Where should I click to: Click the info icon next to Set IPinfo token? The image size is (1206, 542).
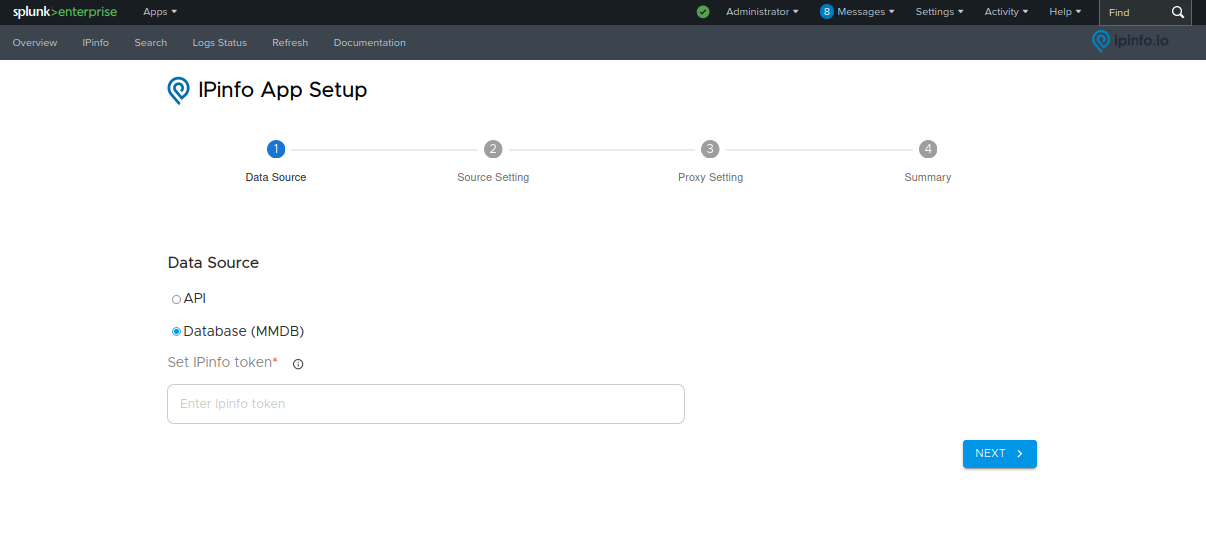click(298, 364)
